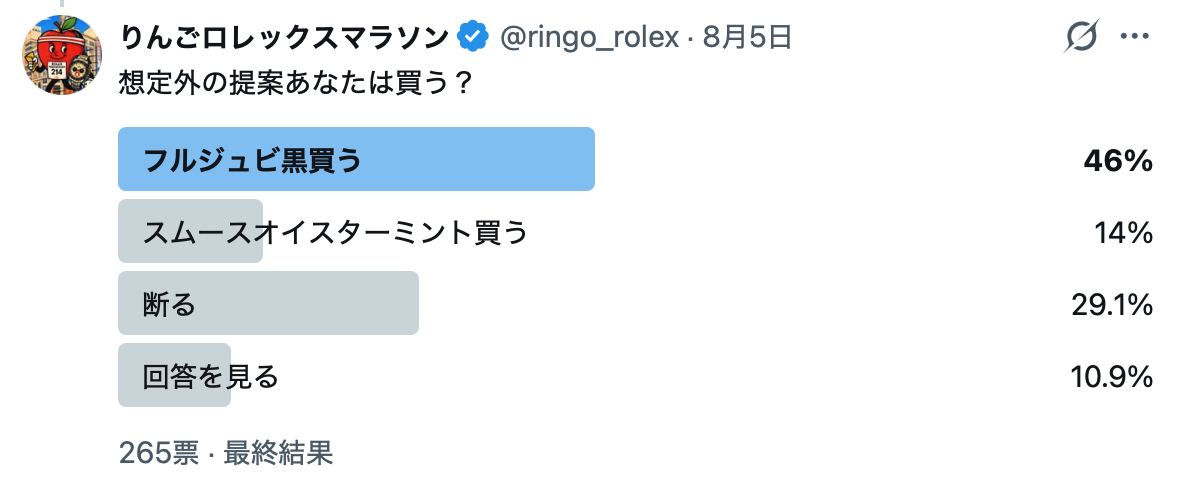Select the フルジュビ黒買う poll option
Screen dimensions: 1186x478
pos(635,160)
